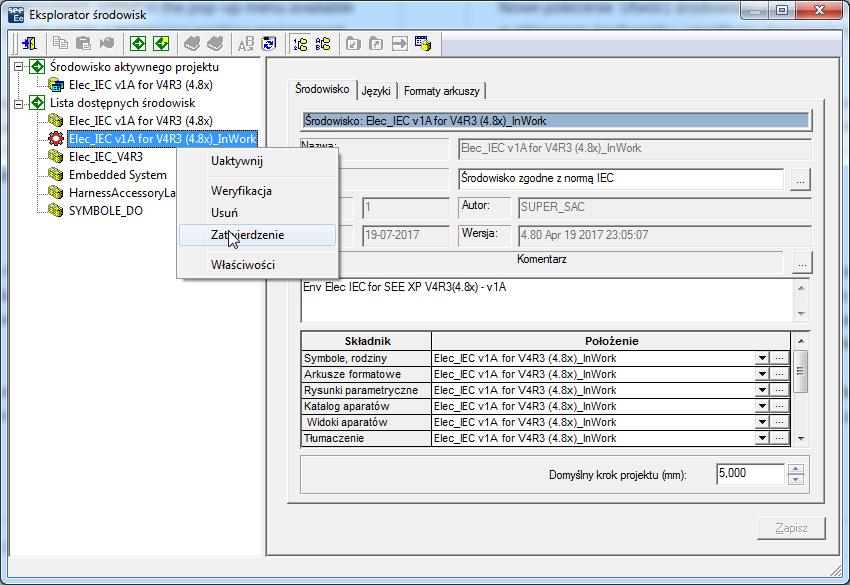Click the second grayed book toolbar icon
Screen dimensions: 850x585
point(215,43)
